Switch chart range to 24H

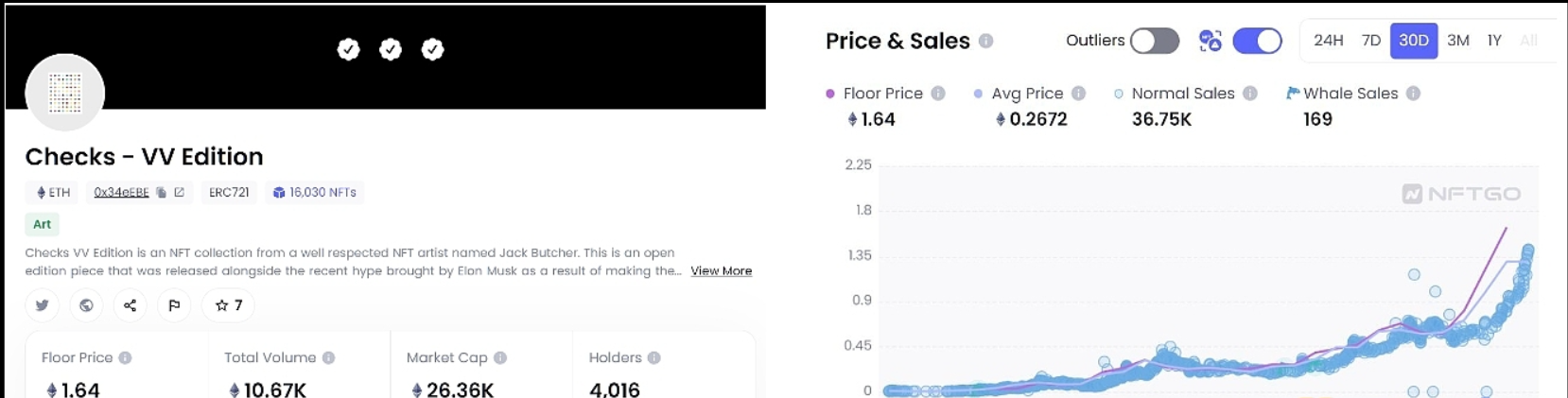pos(1328,41)
